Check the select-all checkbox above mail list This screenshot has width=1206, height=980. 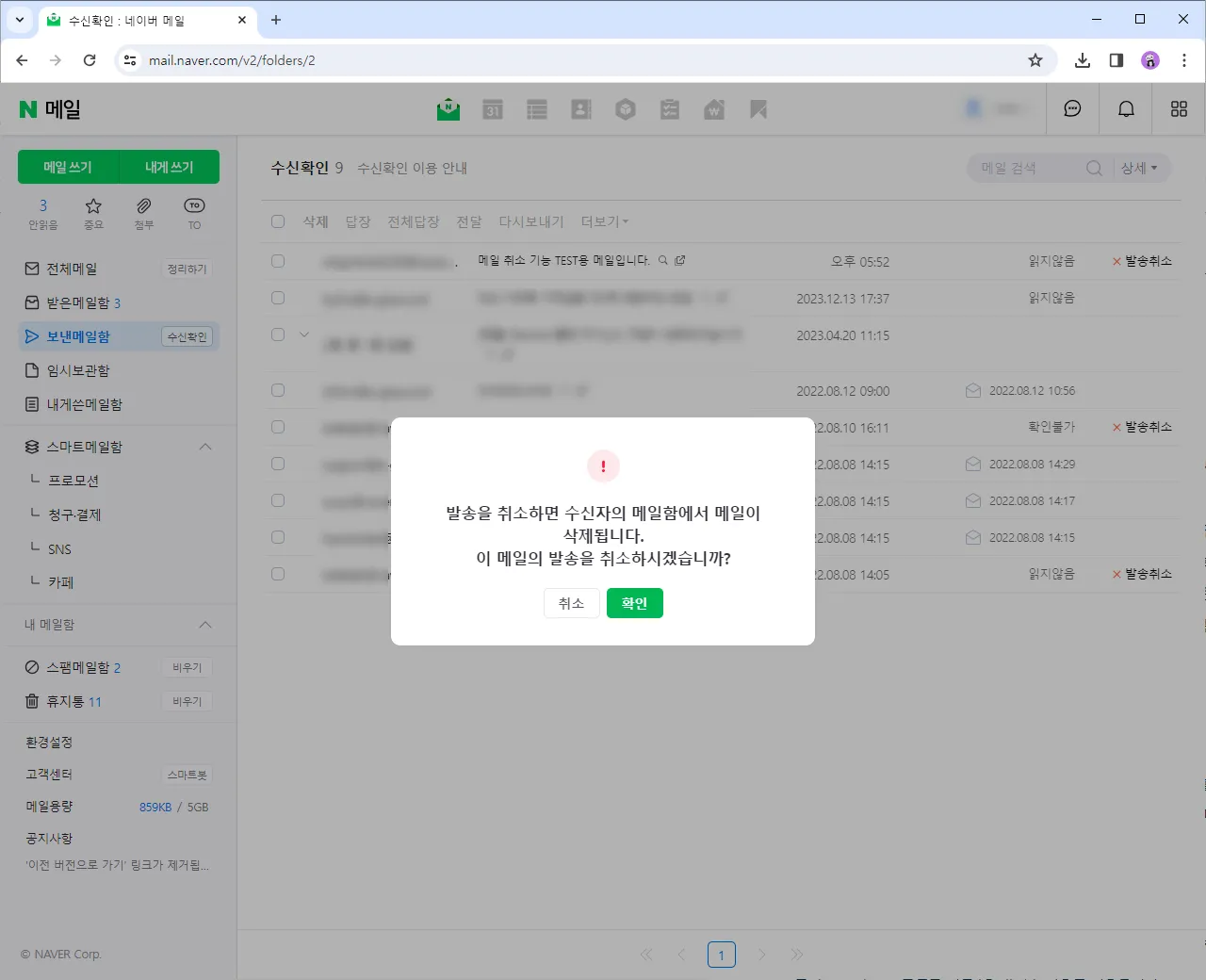coord(278,220)
